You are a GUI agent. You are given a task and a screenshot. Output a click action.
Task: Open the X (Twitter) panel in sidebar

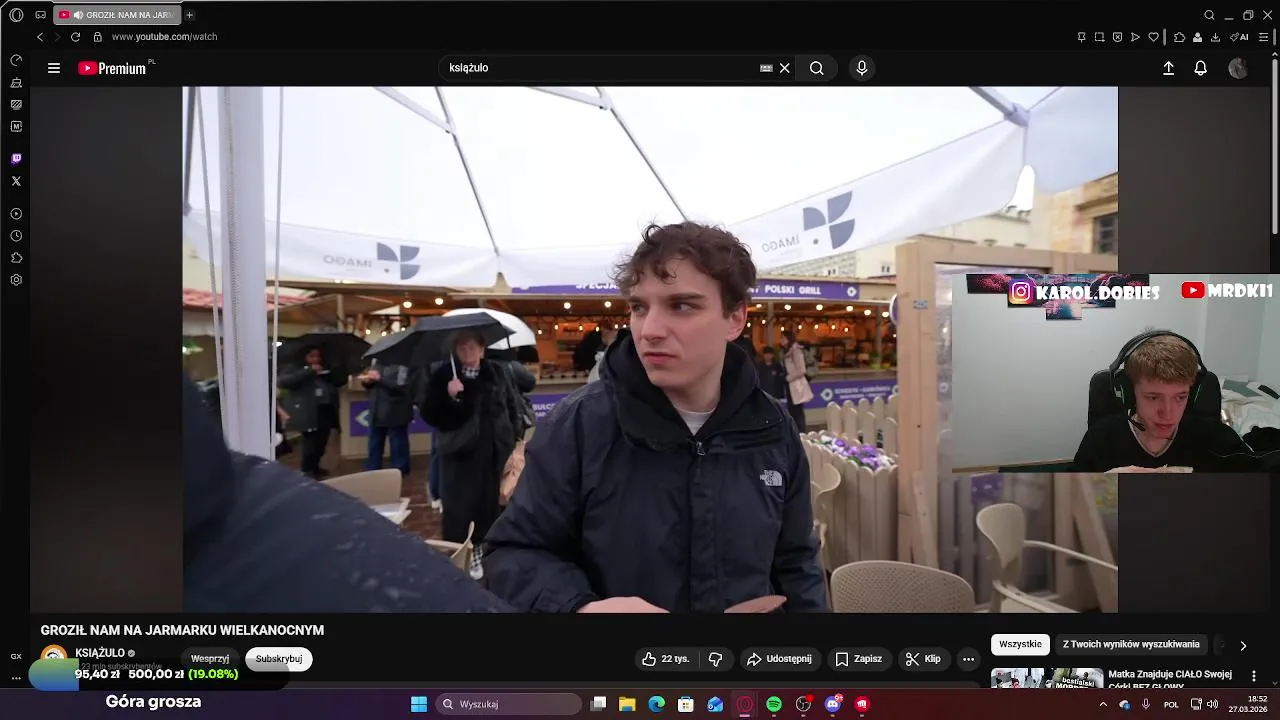pos(16,181)
